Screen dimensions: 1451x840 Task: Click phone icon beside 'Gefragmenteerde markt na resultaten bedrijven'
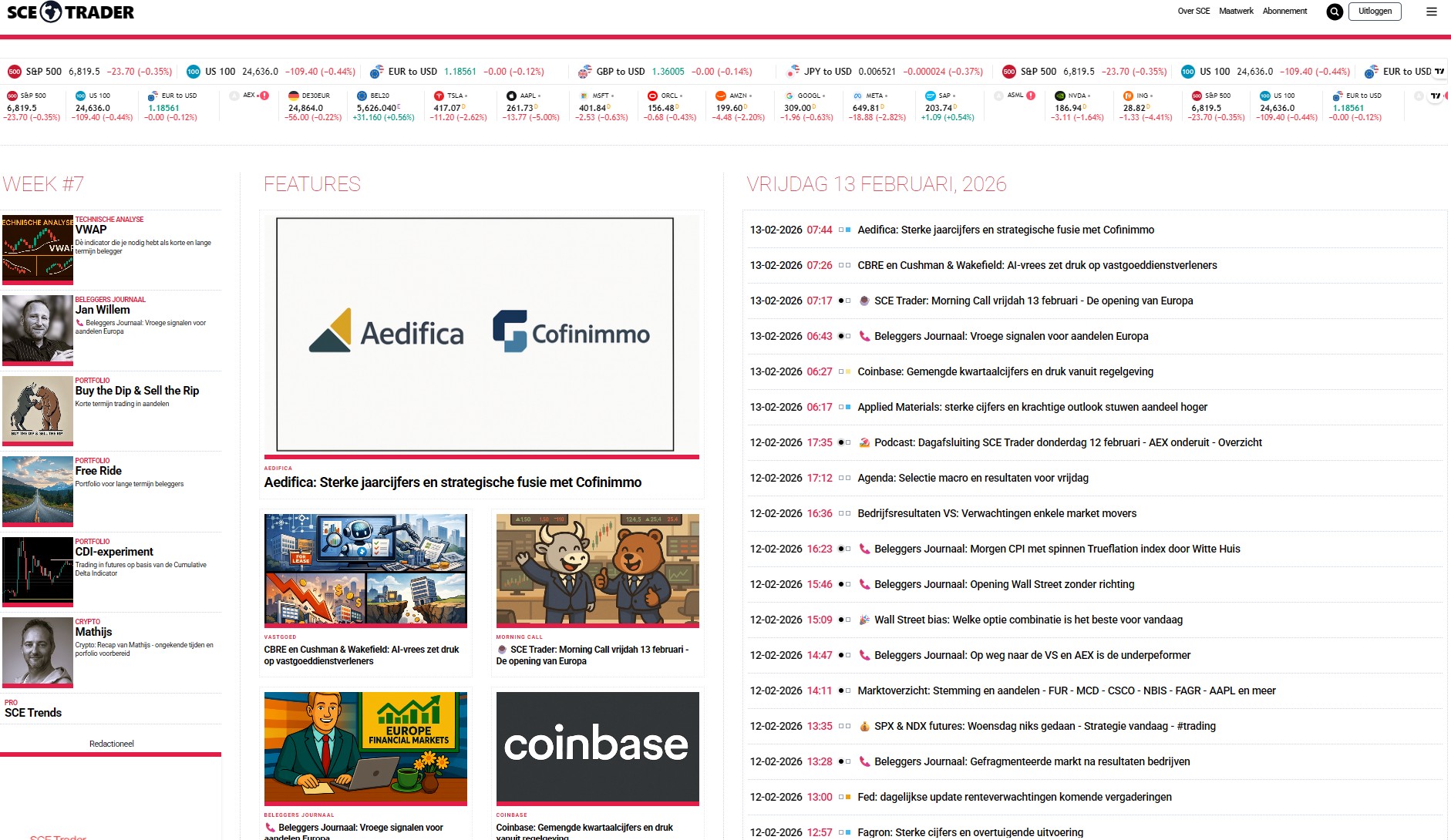click(864, 761)
